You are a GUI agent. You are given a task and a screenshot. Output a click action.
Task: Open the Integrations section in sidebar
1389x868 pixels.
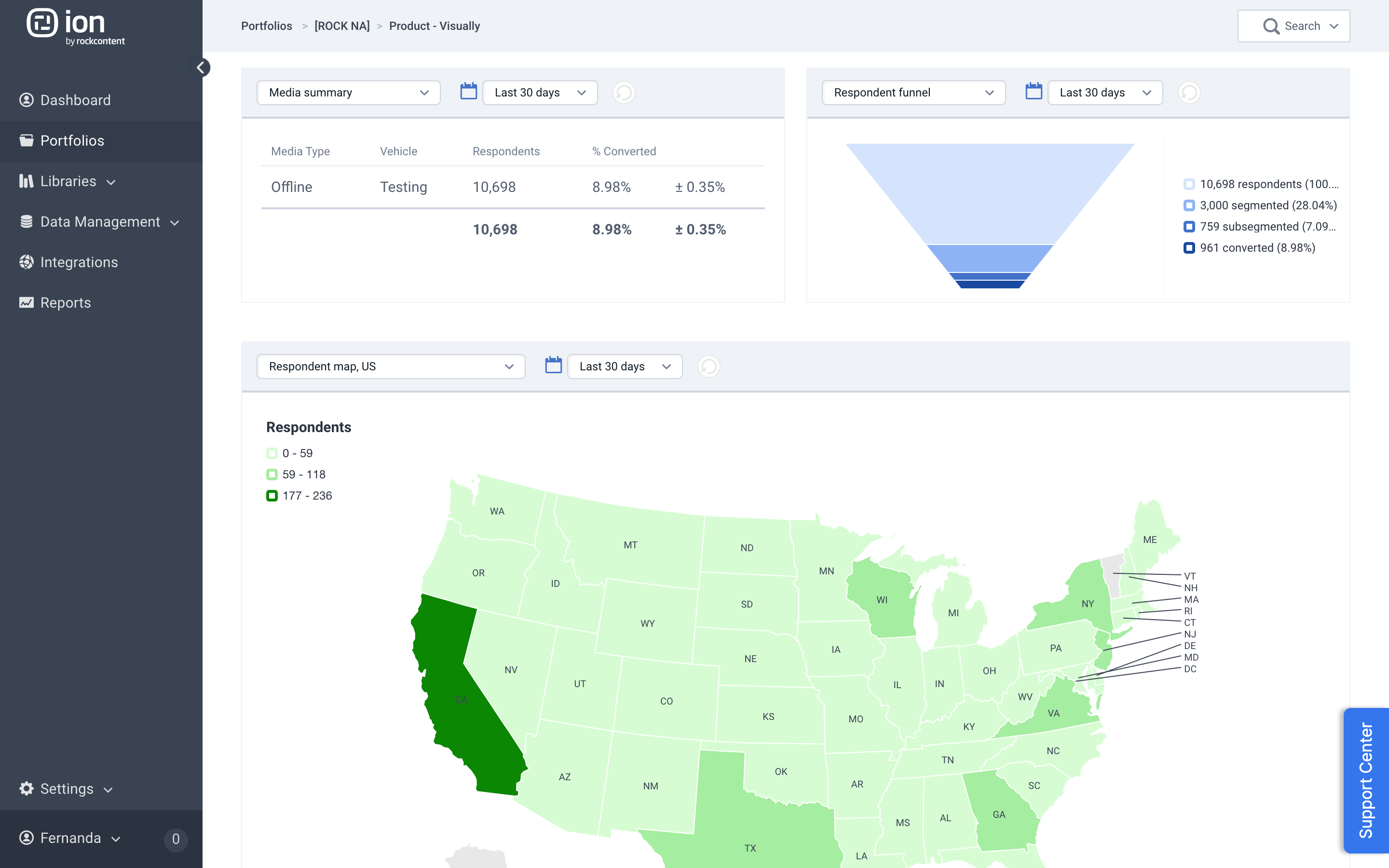click(79, 262)
